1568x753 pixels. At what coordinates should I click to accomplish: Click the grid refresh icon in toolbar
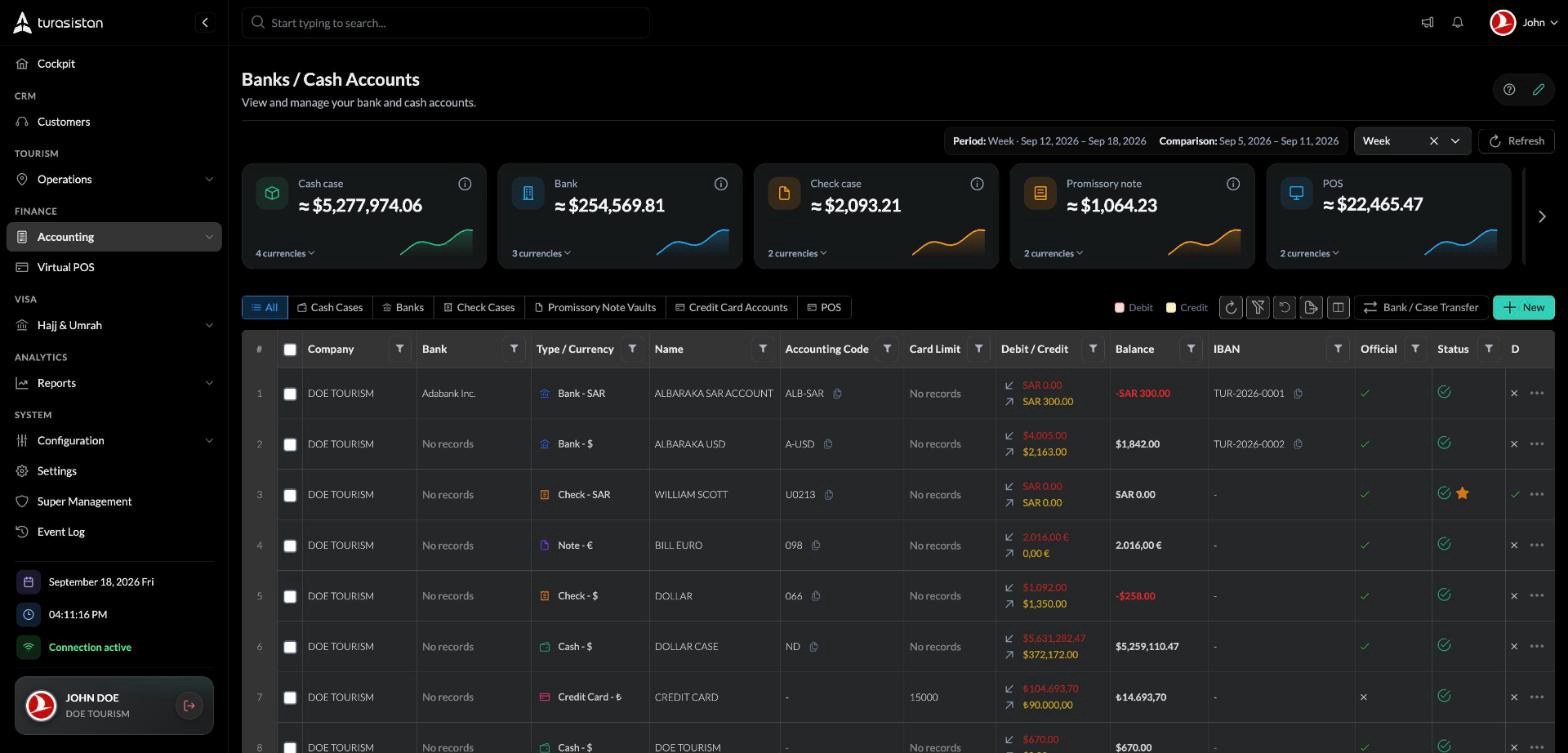[1231, 308]
